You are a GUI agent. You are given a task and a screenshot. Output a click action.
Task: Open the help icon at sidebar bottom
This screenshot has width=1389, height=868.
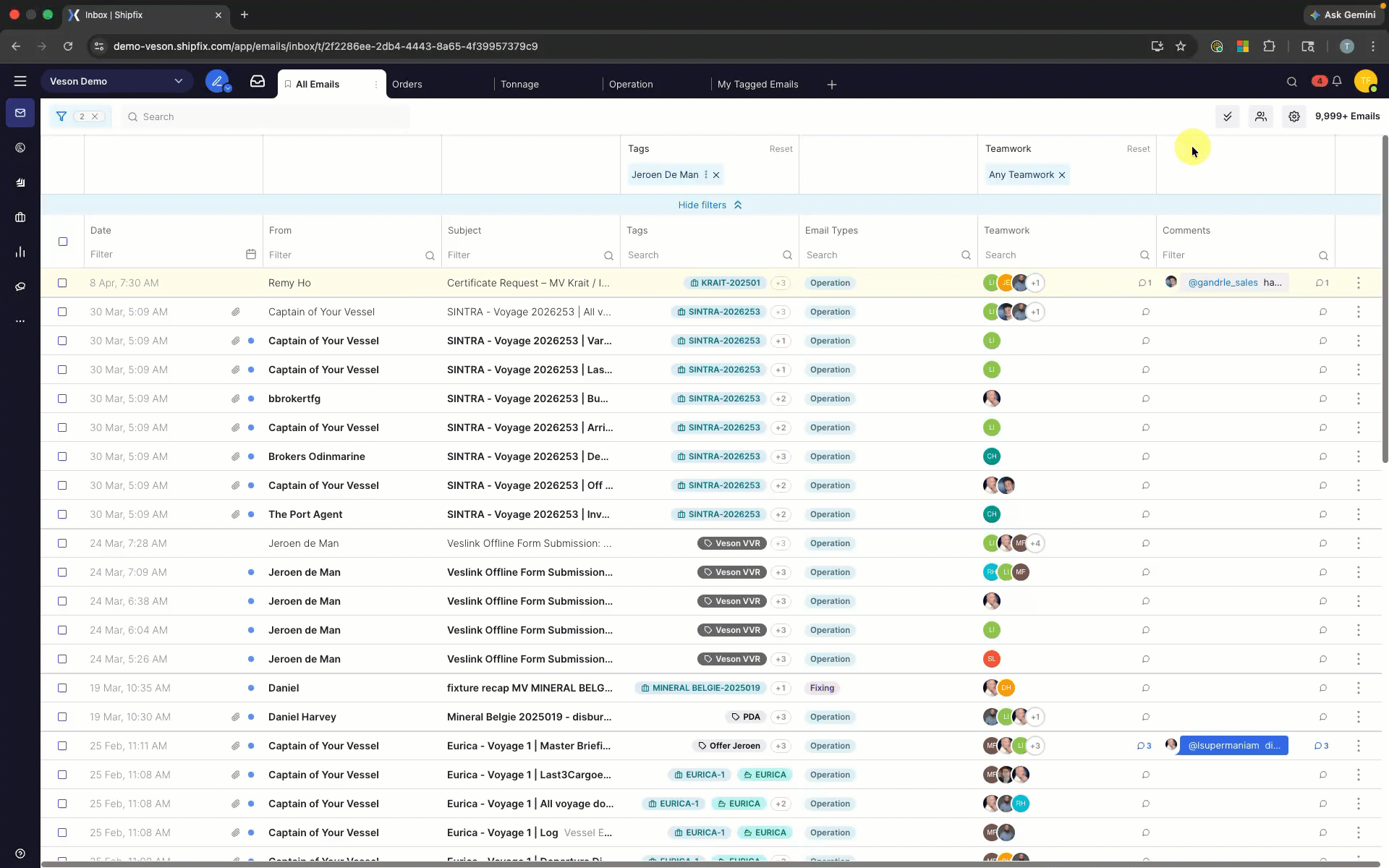click(x=20, y=854)
